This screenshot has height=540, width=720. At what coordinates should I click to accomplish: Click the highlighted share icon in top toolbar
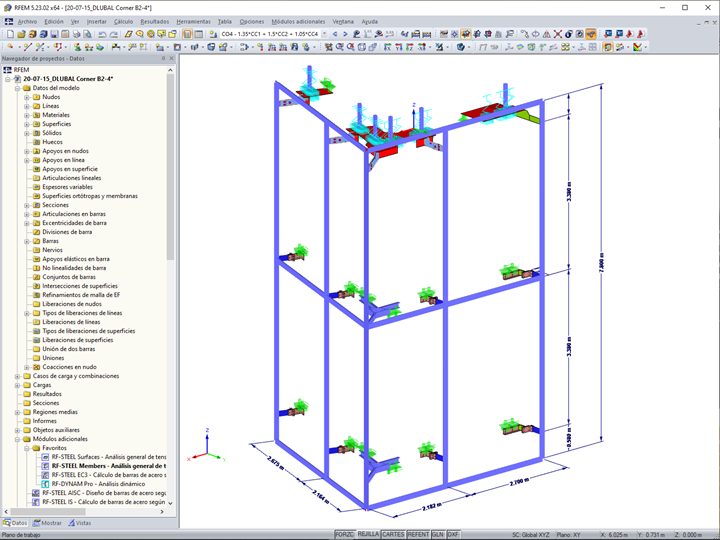click(x=591, y=34)
